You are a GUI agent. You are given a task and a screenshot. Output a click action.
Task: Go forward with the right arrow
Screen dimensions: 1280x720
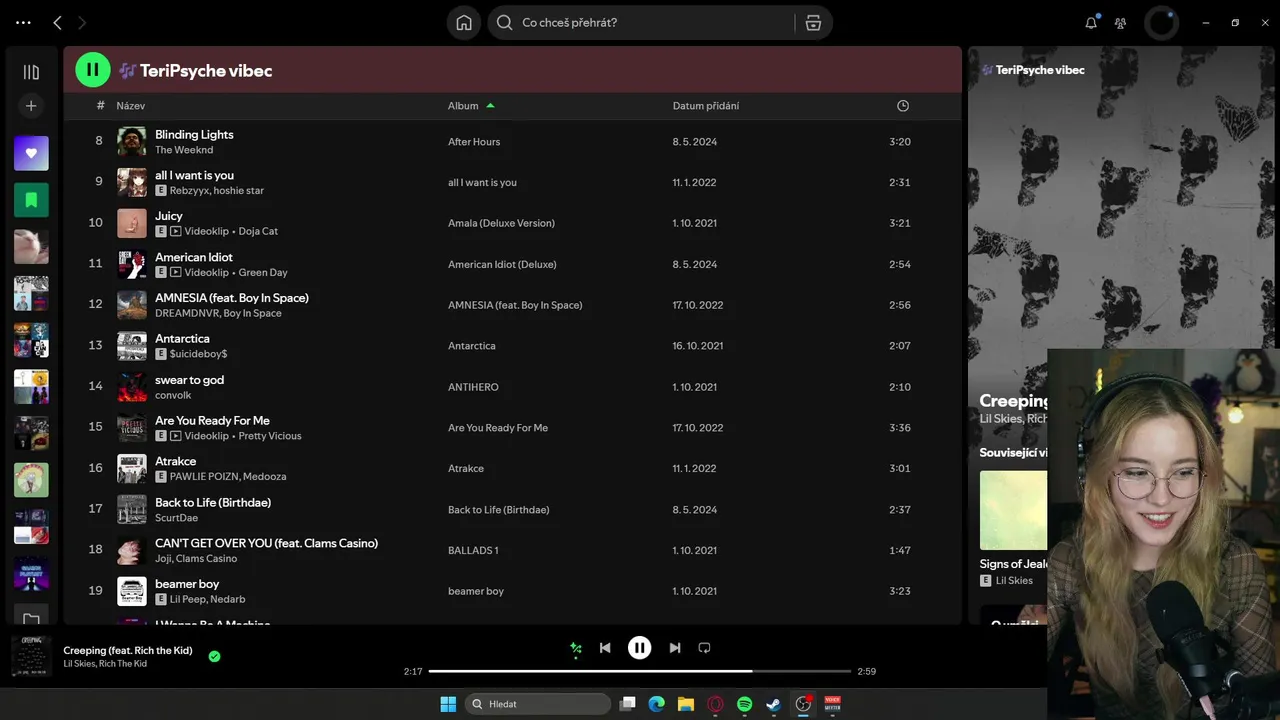82,22
